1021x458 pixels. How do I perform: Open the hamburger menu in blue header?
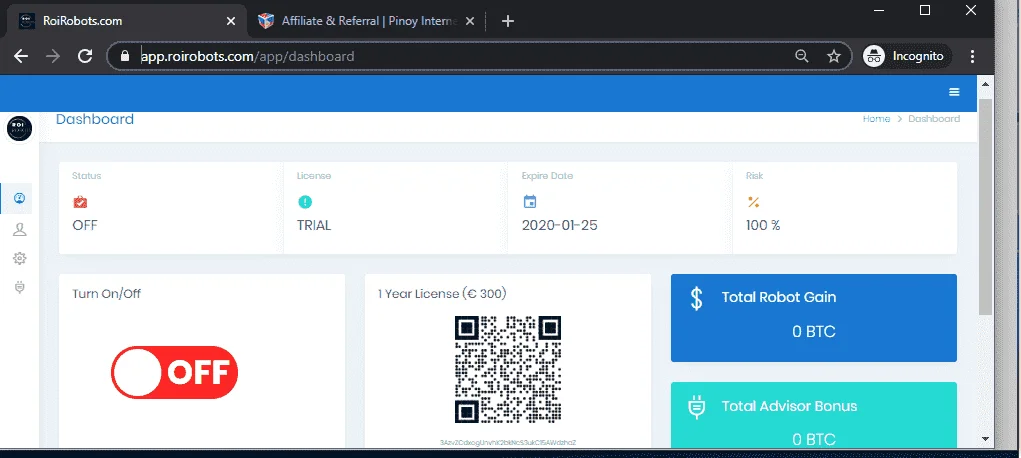tap(954, 93)
